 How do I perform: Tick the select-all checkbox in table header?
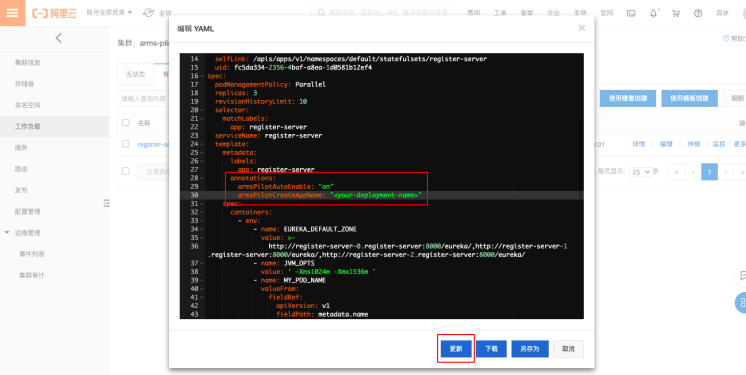click(126, 123)
